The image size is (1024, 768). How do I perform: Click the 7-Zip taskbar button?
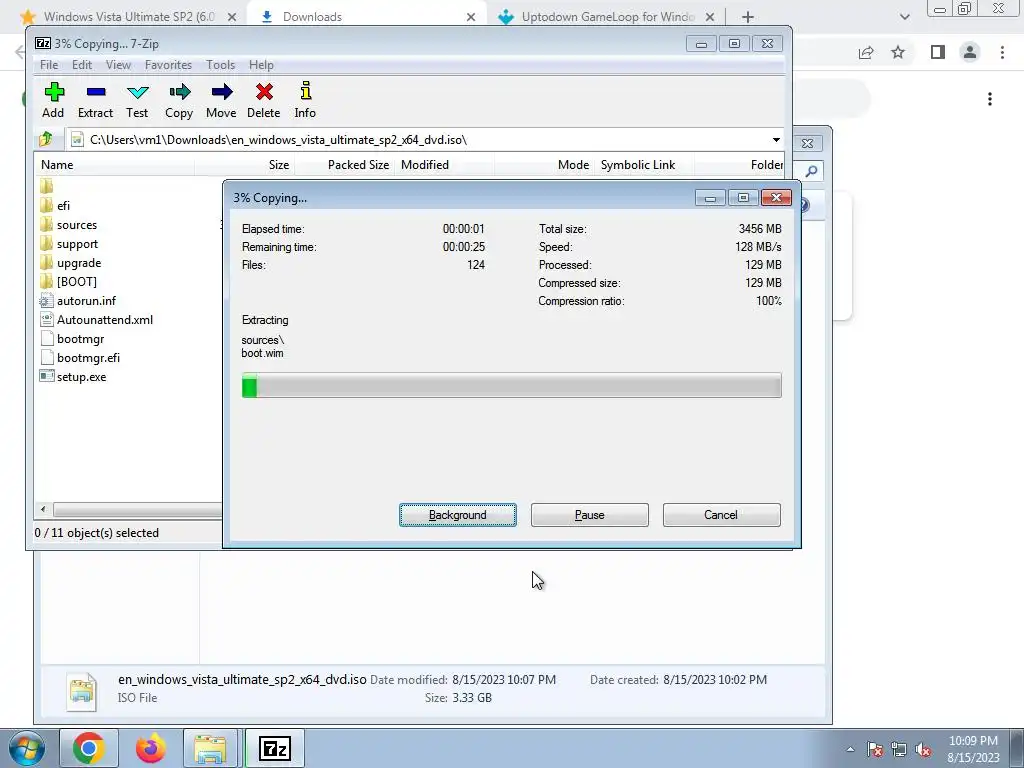(274, 748)
